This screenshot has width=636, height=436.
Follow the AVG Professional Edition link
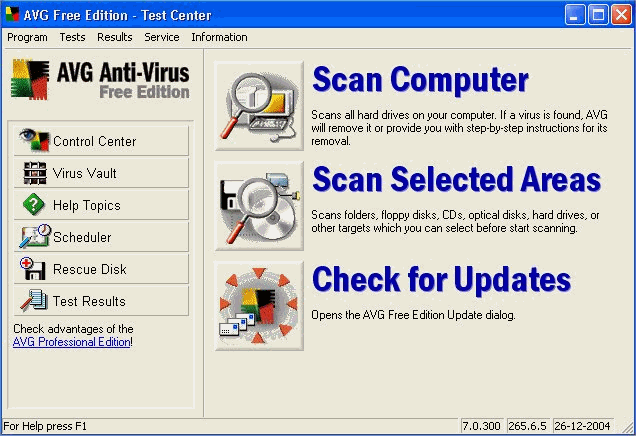pyautogui.click(x=71, y=342)
